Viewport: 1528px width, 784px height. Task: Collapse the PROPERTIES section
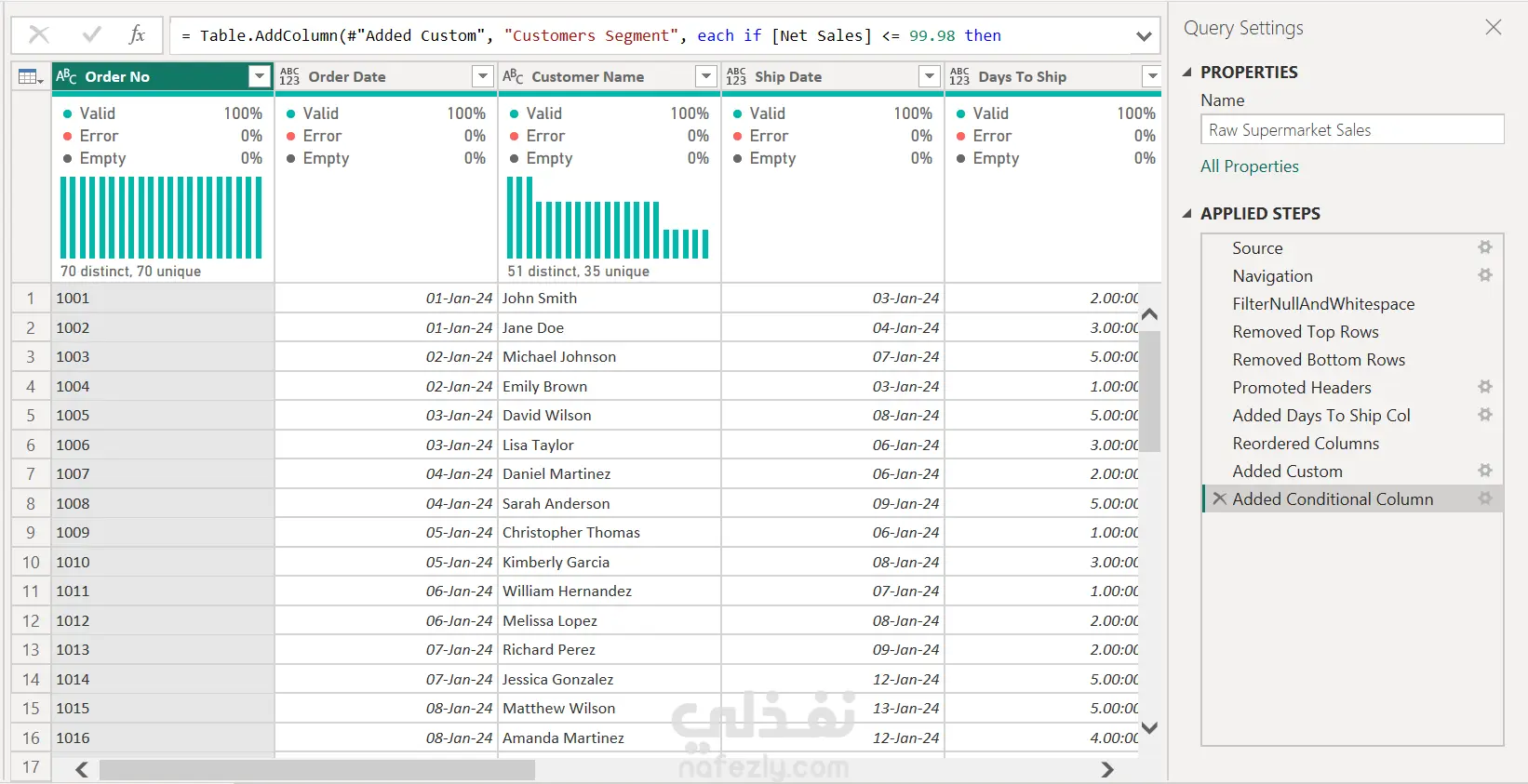[x=1186, y=72]
